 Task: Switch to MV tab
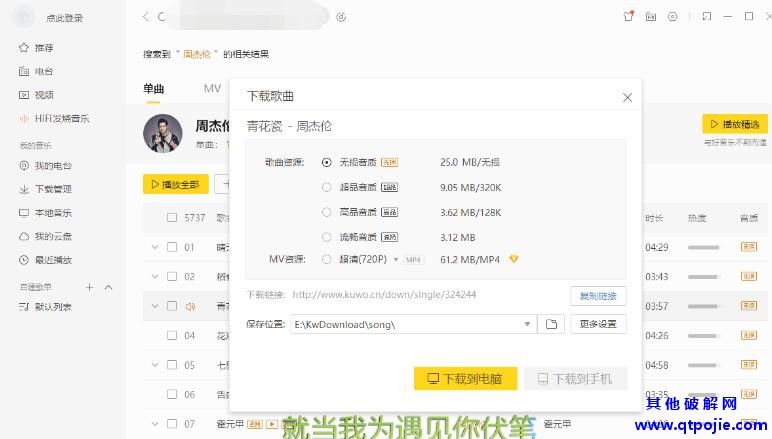point(212,89)
